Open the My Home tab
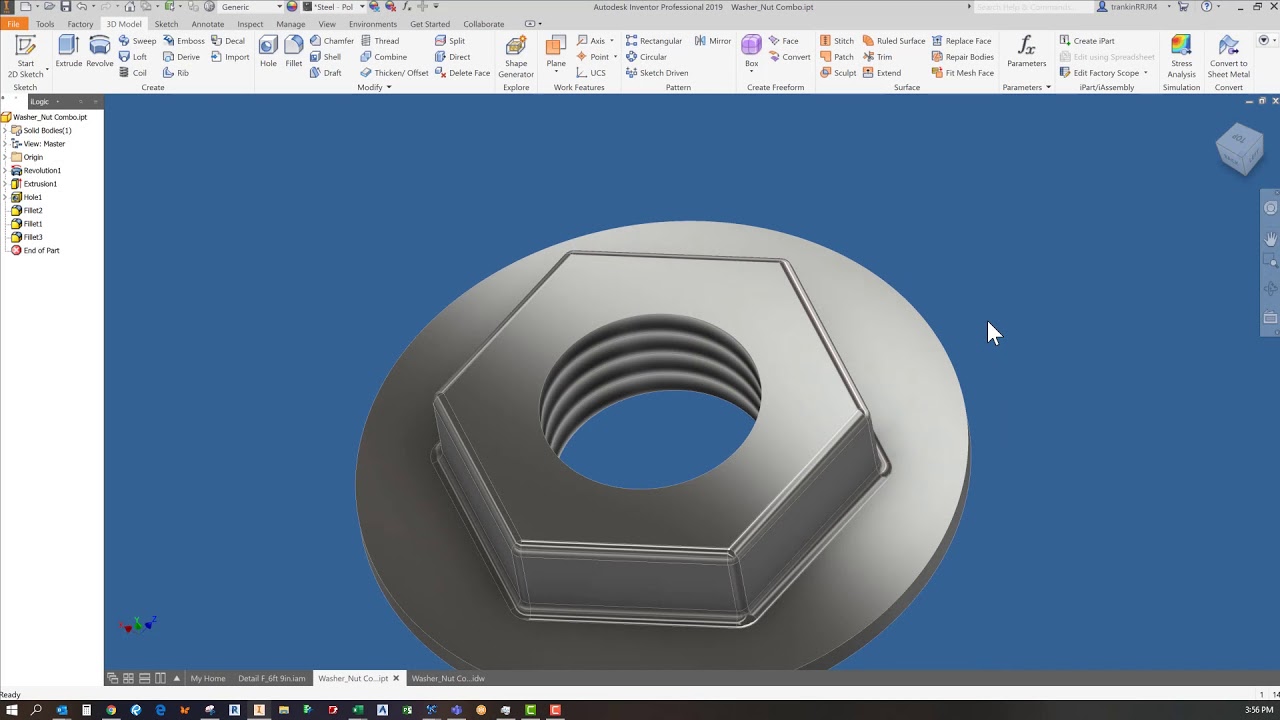 [208, 678]
